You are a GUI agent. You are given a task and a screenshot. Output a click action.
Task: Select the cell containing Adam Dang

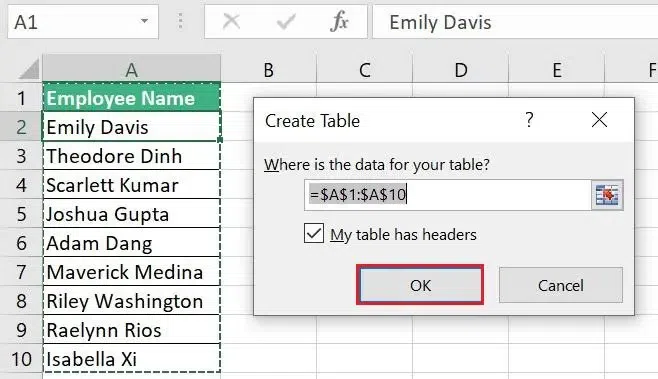coord(131,243)
